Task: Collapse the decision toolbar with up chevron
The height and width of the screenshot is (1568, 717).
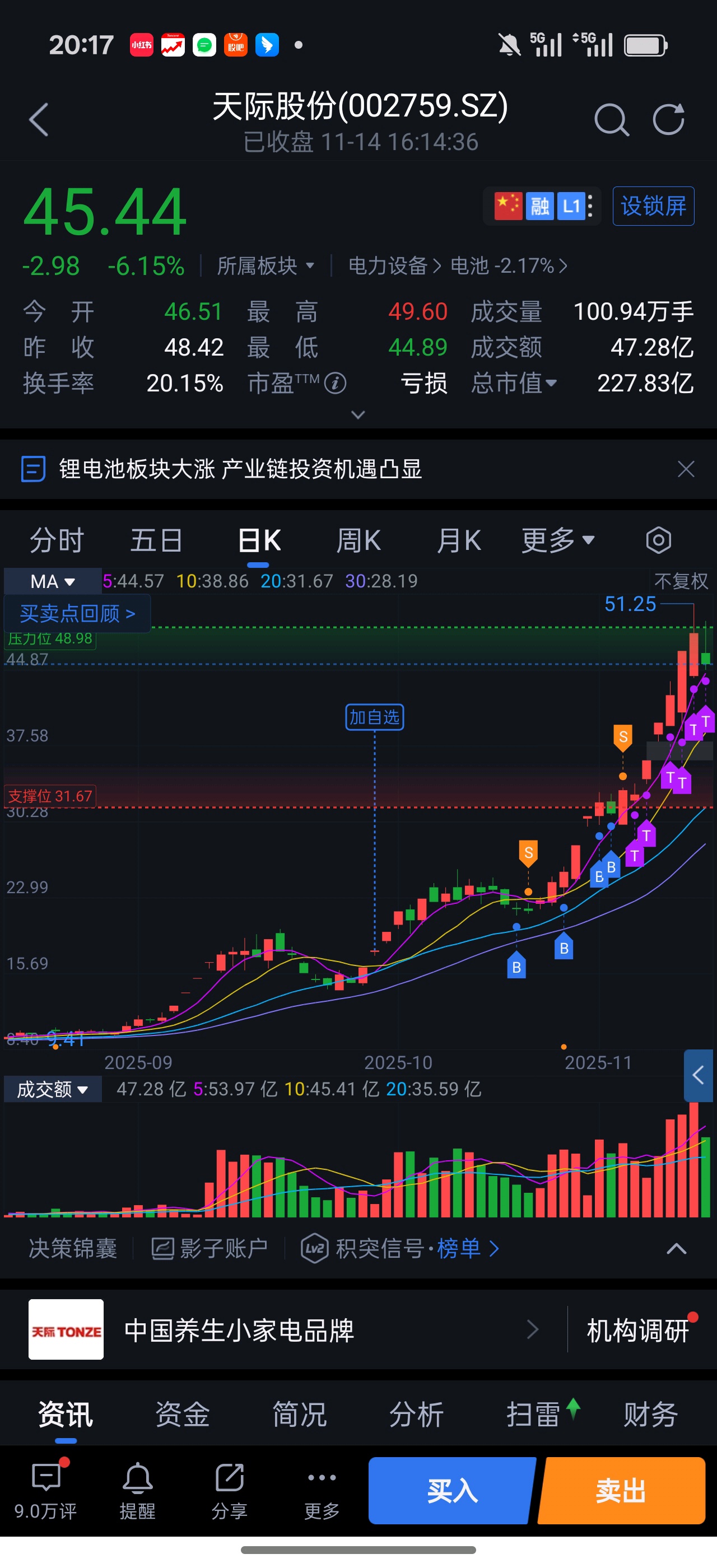Action: pos(676,1249)
